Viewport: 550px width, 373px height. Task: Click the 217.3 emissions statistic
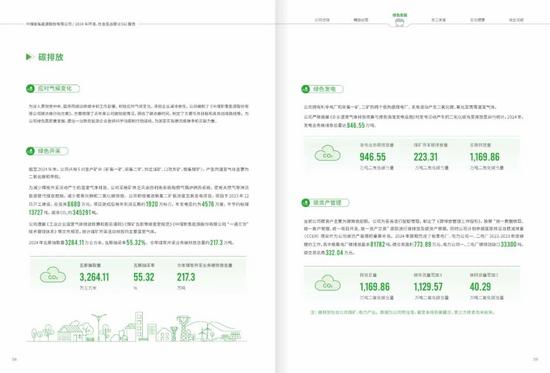tap(186, 277)
